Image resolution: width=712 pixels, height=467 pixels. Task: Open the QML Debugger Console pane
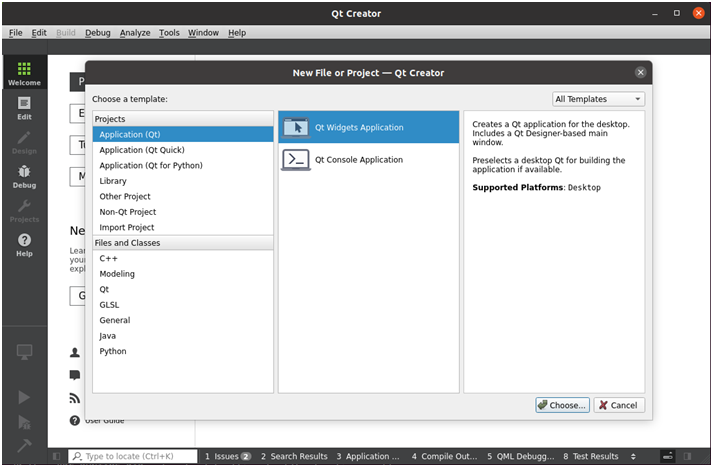tap(521, 456)
